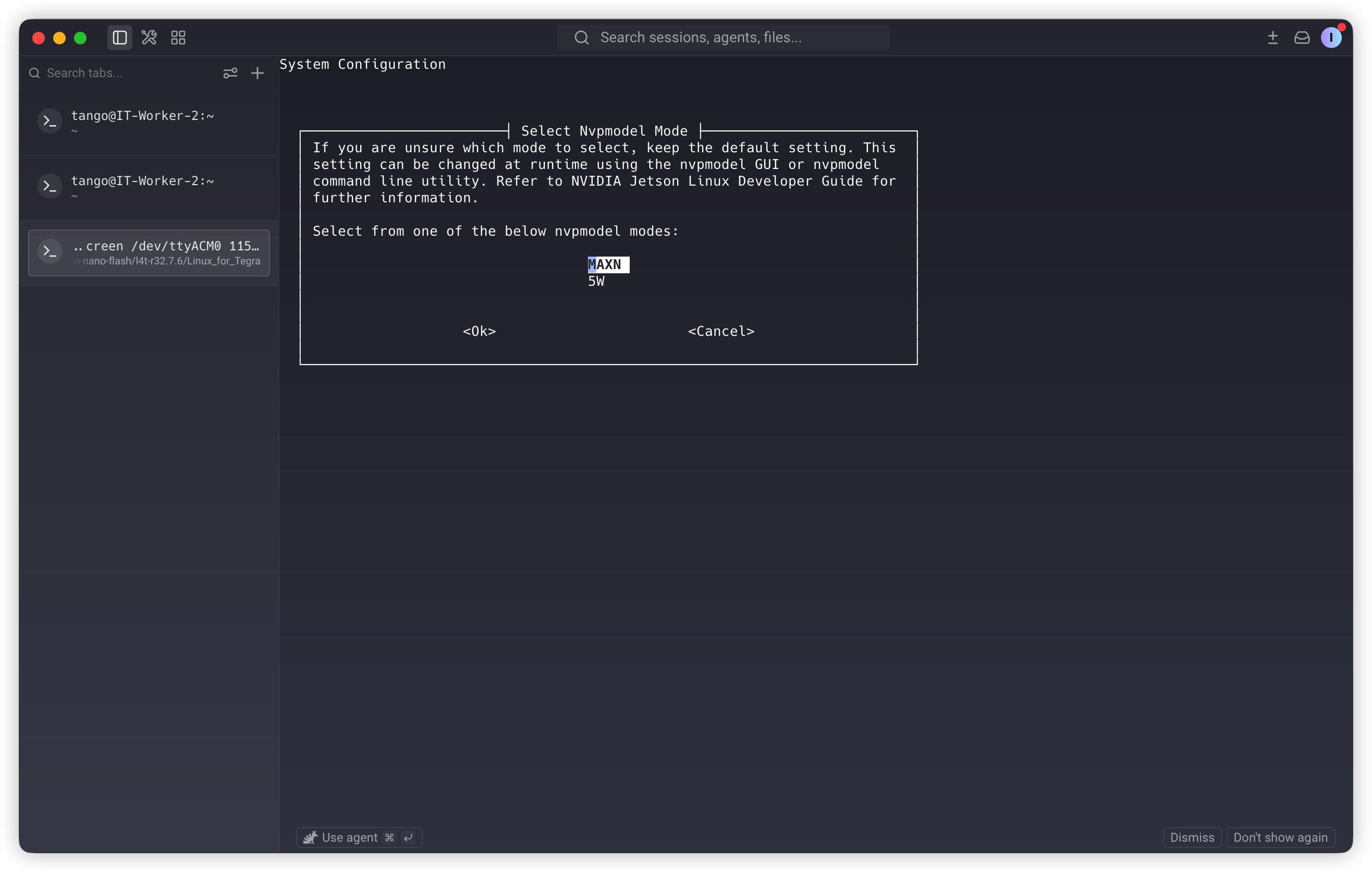The width and height of the screenshot is (1372, 872).
Task: Select the 5W nvpmodel mode
Action: point(596,281)
